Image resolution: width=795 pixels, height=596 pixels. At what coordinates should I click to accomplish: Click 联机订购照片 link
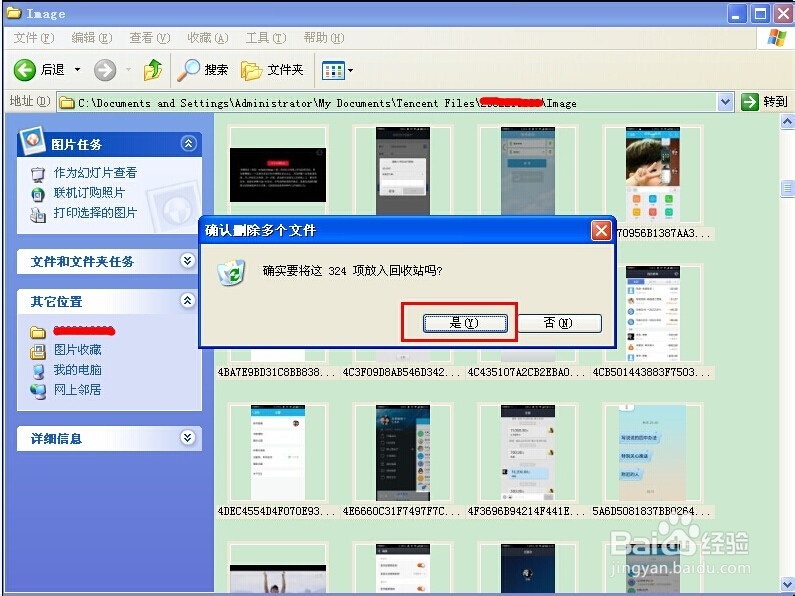point(89,193)
